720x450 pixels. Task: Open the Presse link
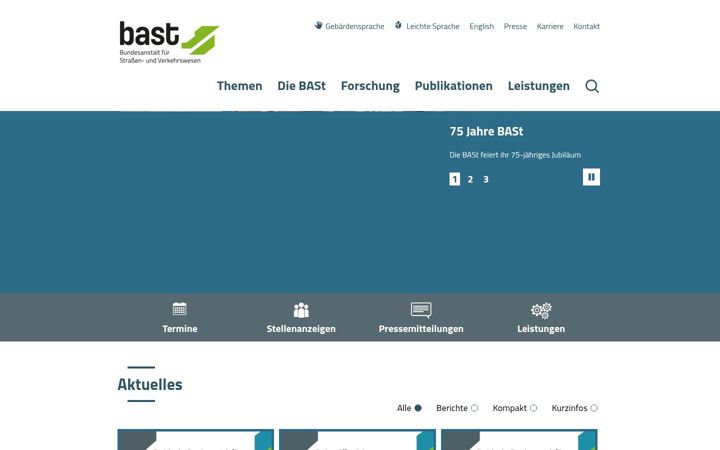coord(515,26)
